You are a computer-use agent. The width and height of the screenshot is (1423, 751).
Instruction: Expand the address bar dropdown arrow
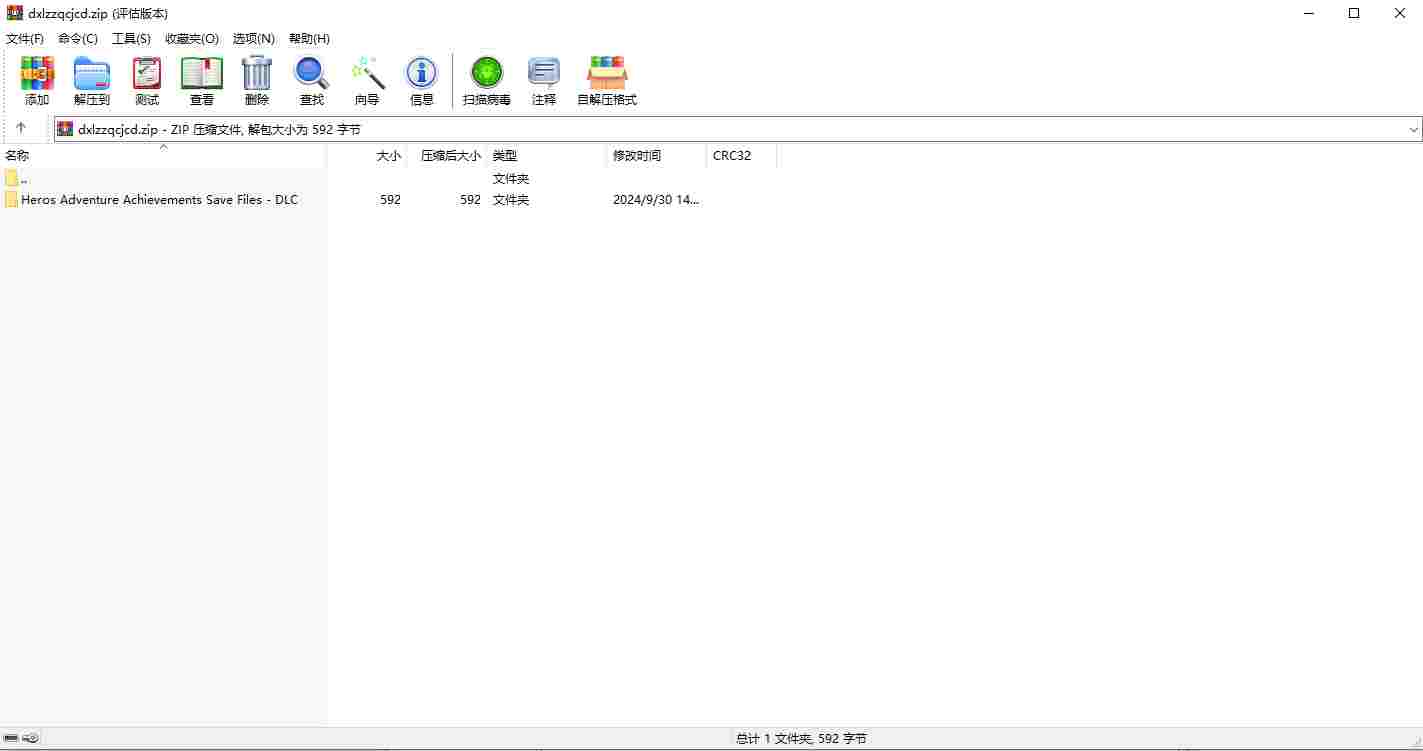1413,129
